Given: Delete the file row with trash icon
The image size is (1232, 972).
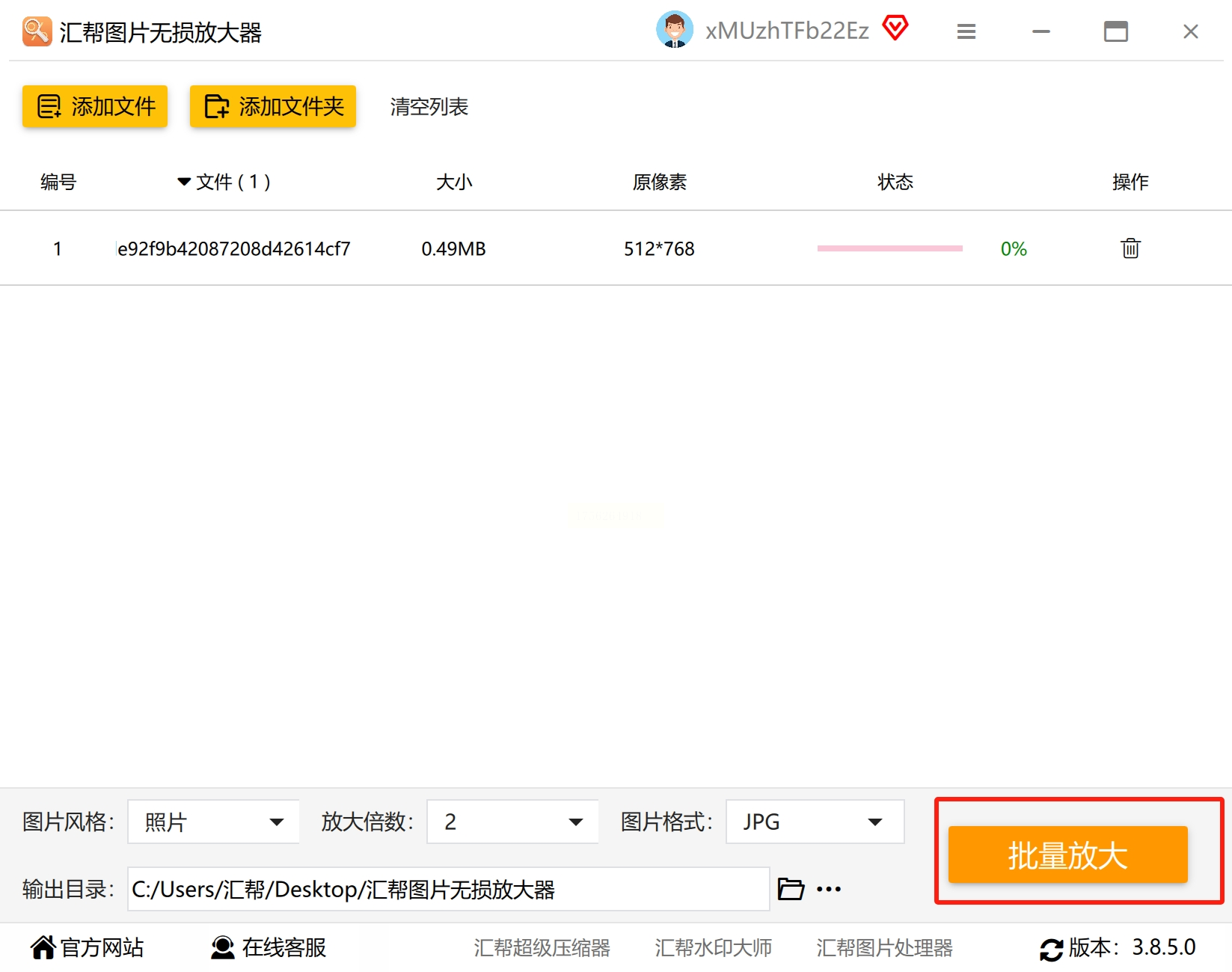Looking at the screenshot, I should point(1130,248).
